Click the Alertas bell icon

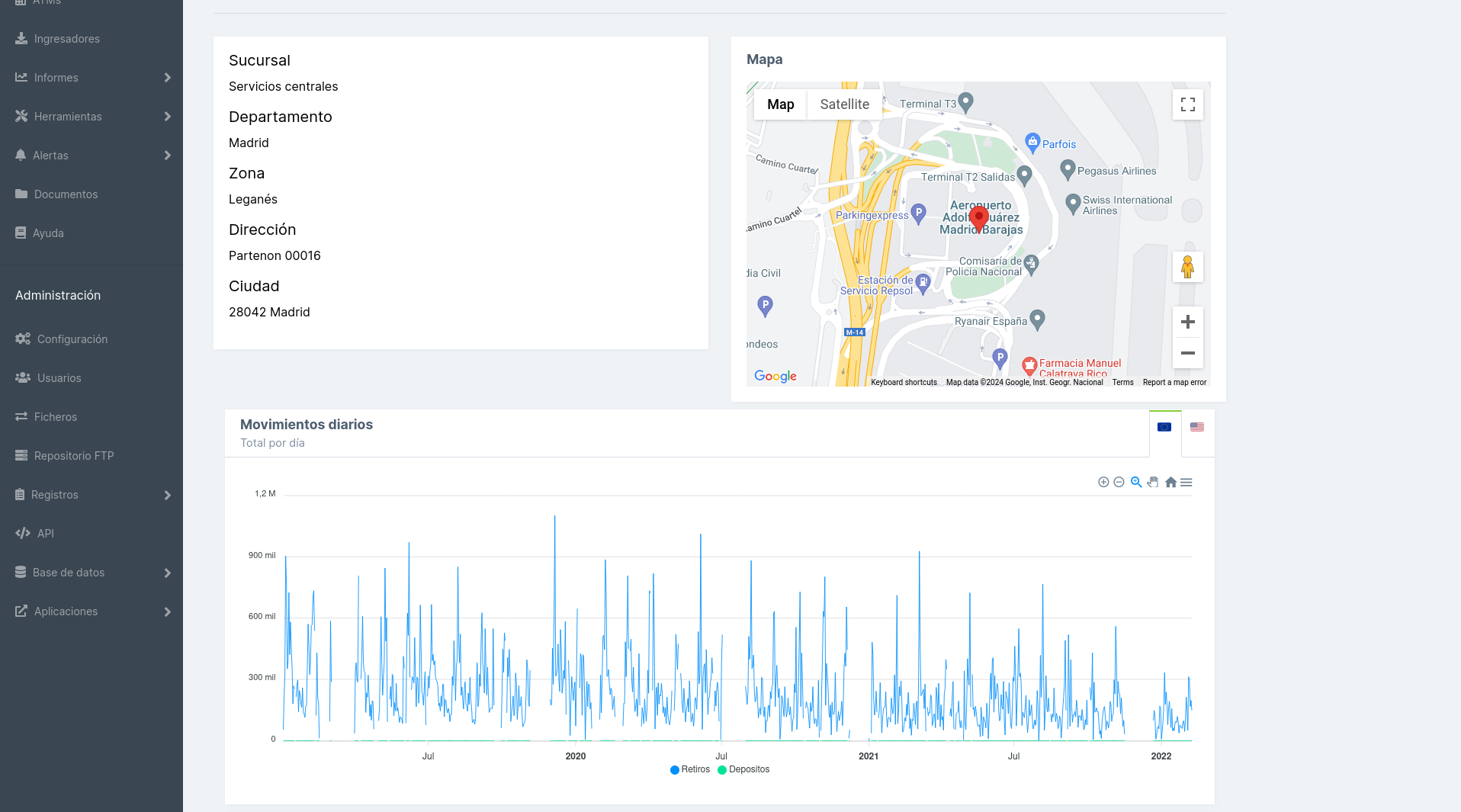click(x=21, y=155)
